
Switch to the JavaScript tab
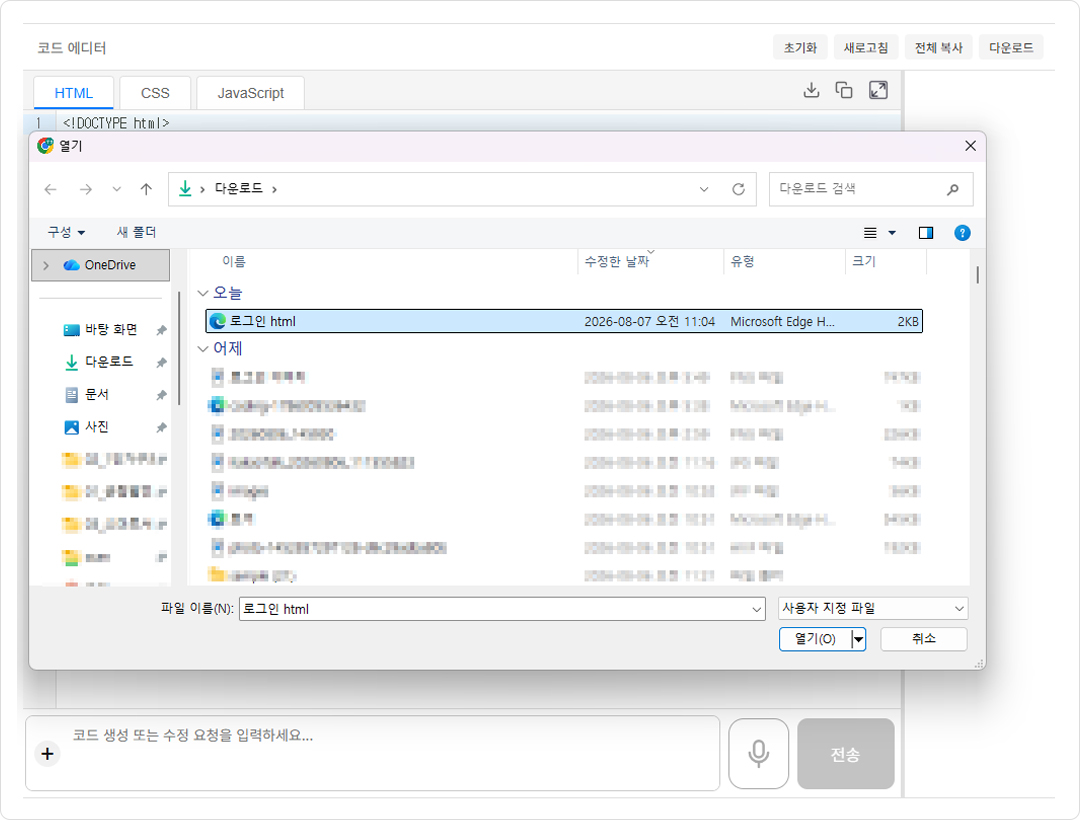tap(251, 93)
